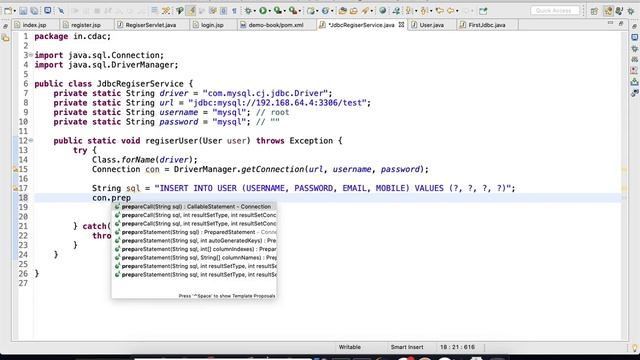The width and height of the screenshot is (640, 360).
Task: Click the Open Web Browser globe icon
Action: pyautogui.click(x=382, y=11)
